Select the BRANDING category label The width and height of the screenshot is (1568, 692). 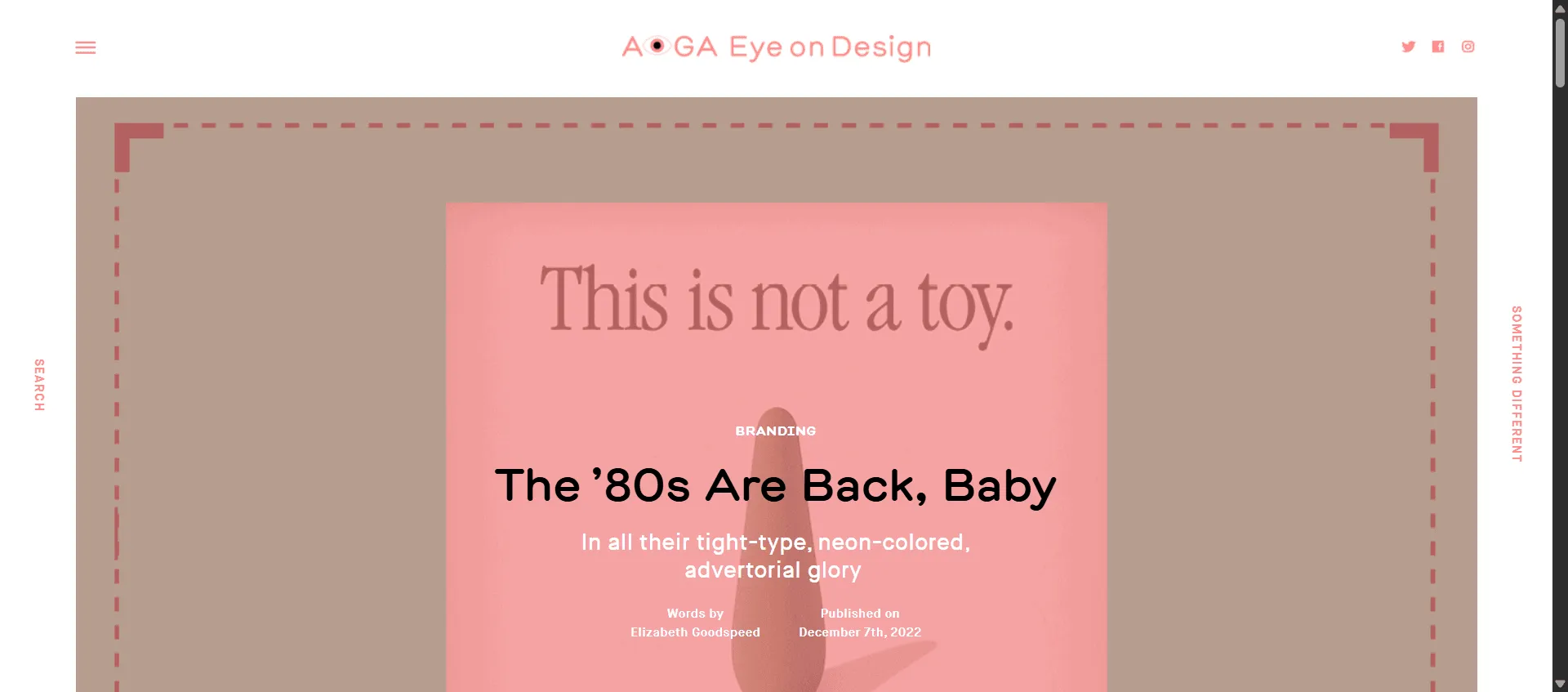[776, 431]
